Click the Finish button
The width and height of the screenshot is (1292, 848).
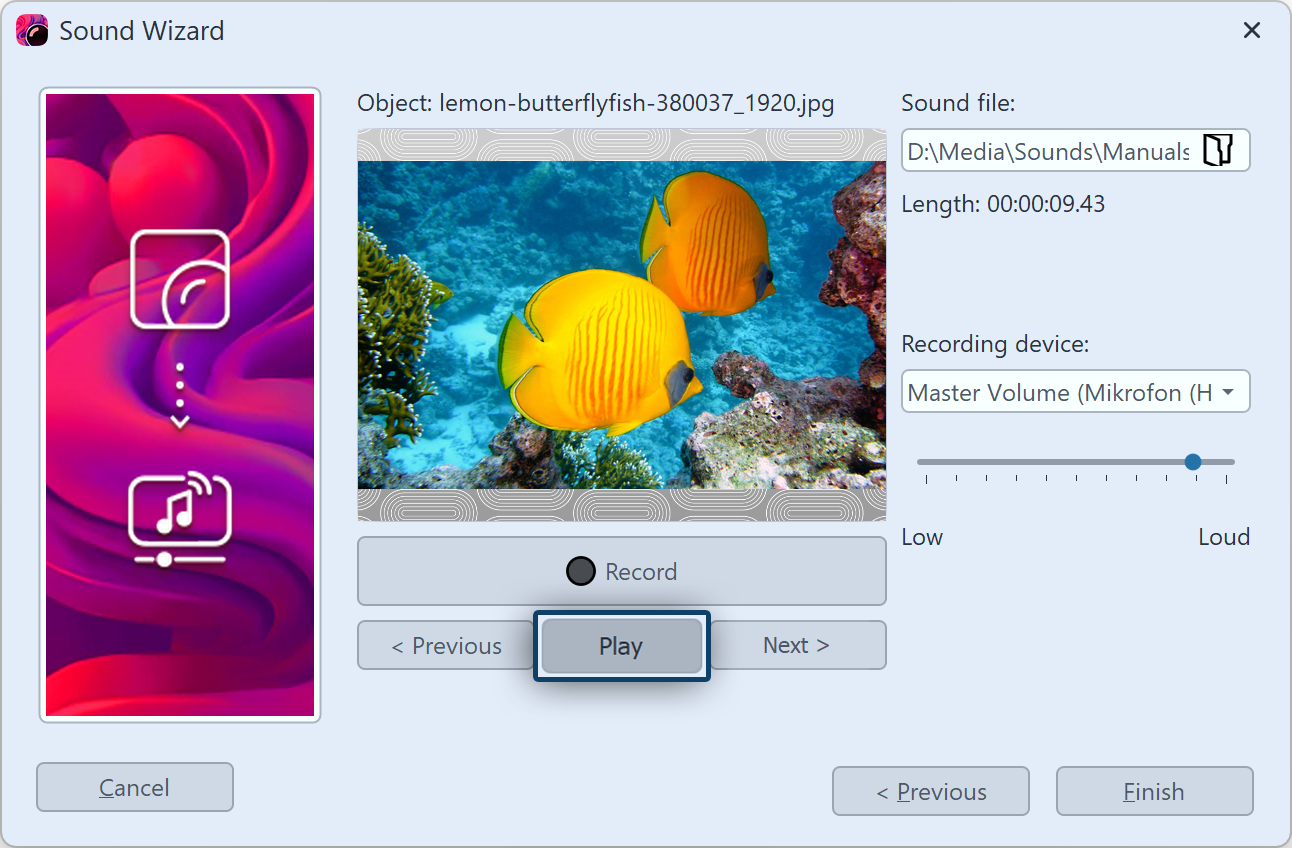click(x=1154, y=792)
